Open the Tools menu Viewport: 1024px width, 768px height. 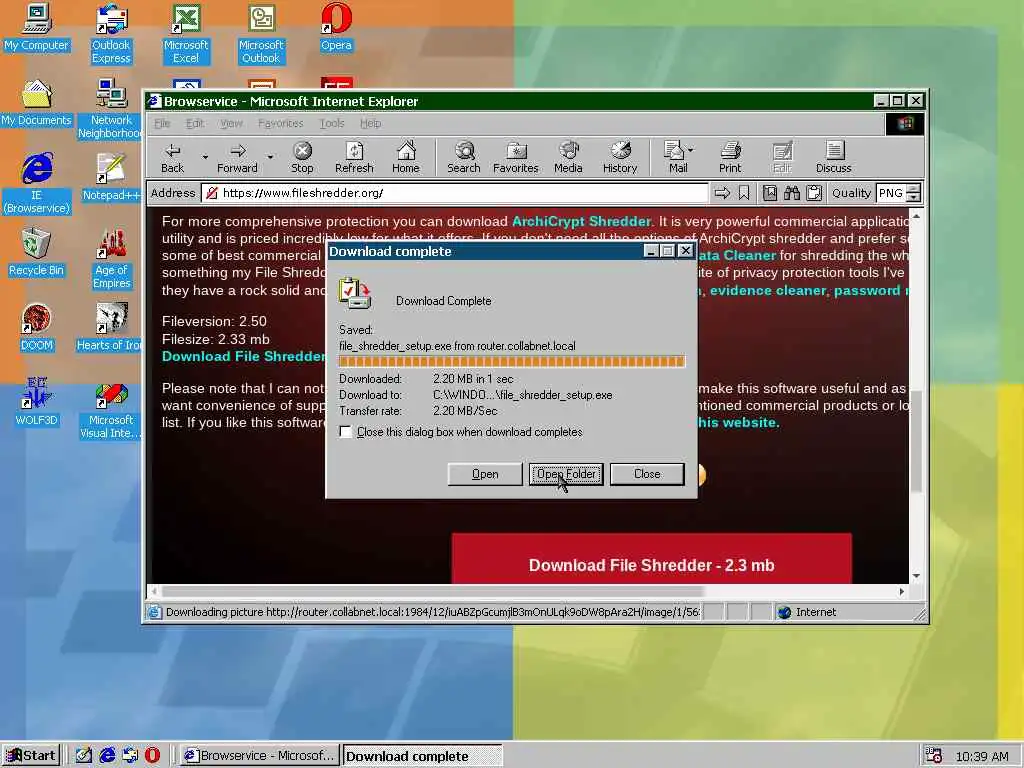tap(332, 123)
